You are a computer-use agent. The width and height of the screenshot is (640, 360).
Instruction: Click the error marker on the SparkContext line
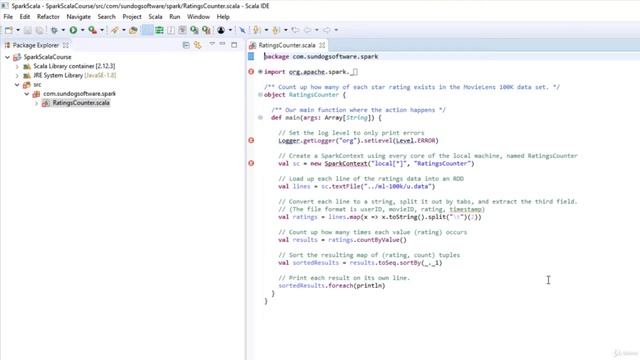point(251,163)
